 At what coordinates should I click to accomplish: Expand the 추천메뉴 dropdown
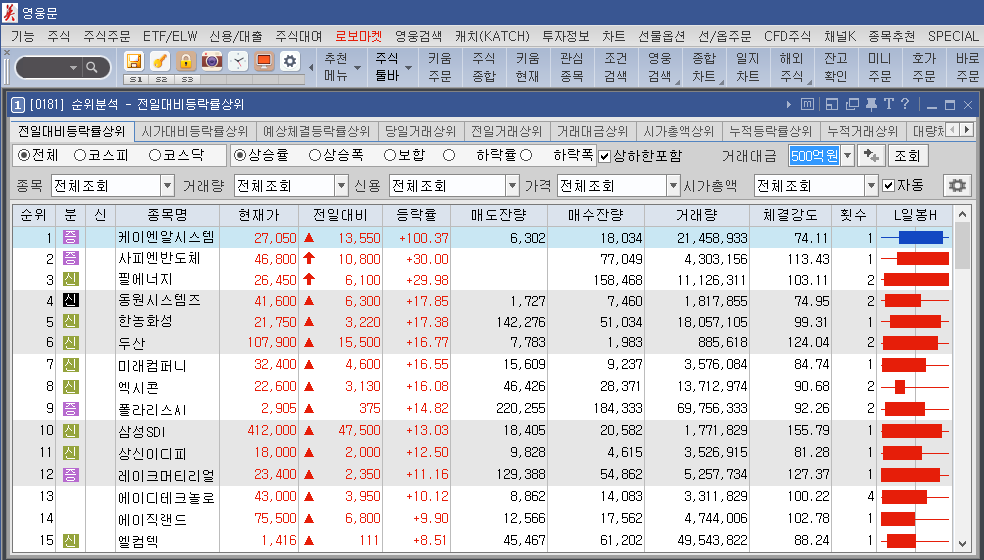click(358, 68)
